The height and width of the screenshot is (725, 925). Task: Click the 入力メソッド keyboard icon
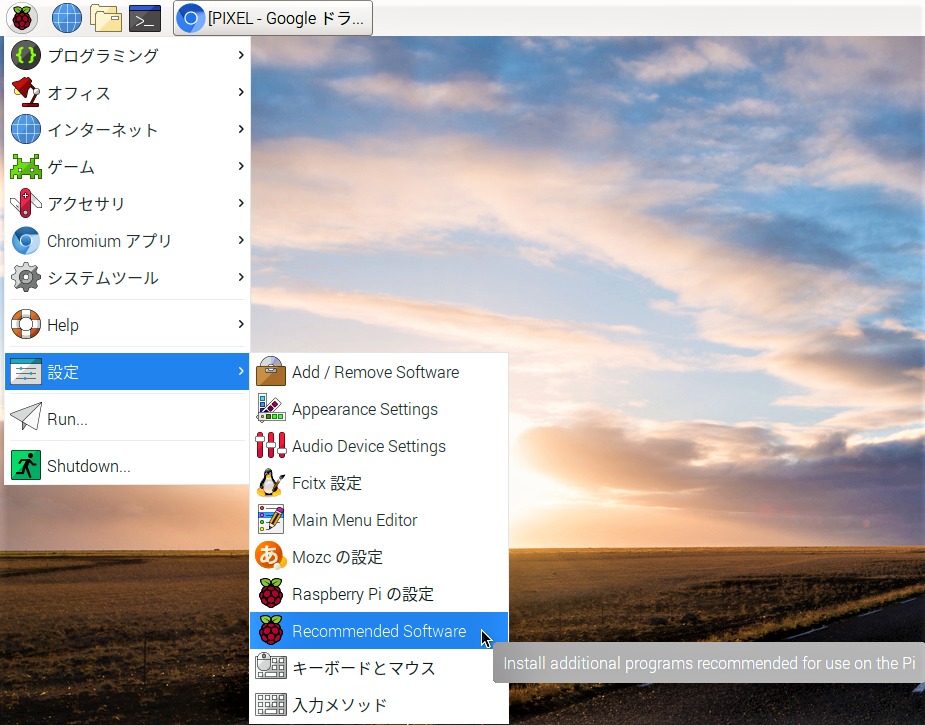271,704
